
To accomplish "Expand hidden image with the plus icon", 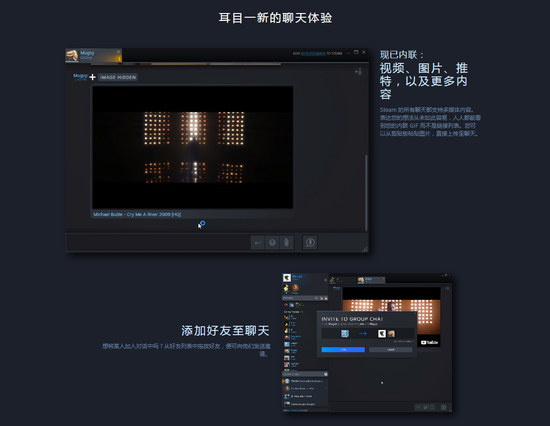I will [92, 77].
